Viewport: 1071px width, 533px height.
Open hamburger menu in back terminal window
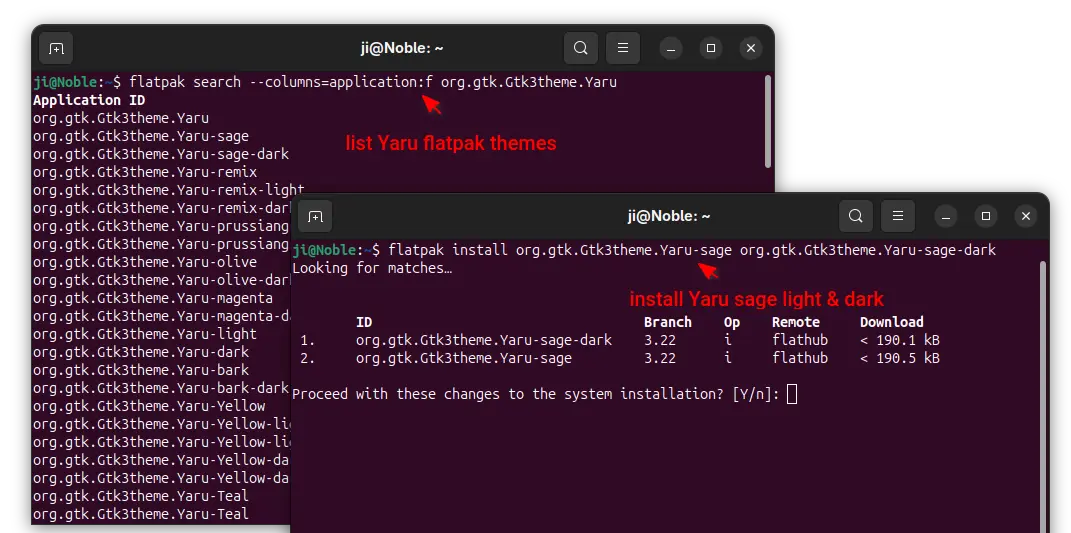pos(623,49)
